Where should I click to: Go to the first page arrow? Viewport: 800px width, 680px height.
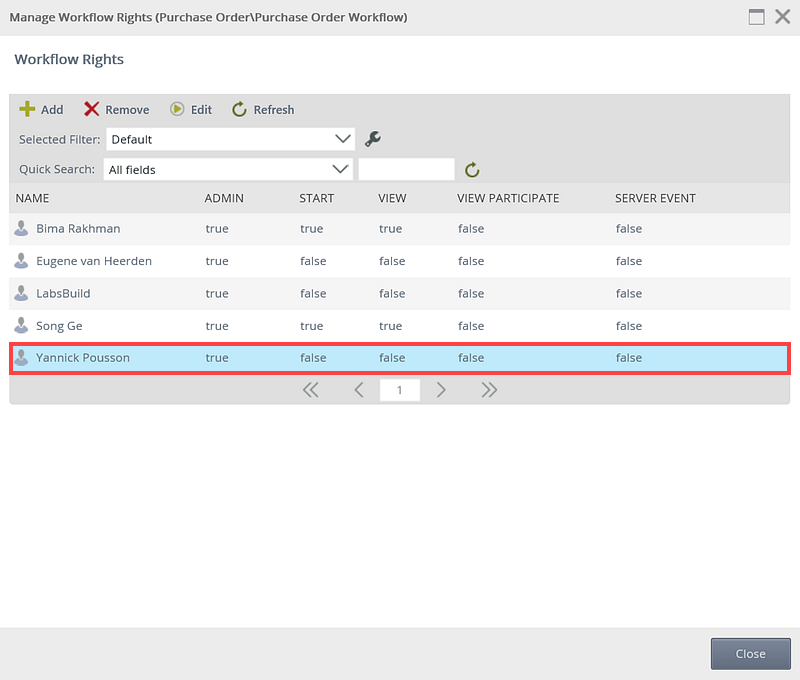[311, 390]
